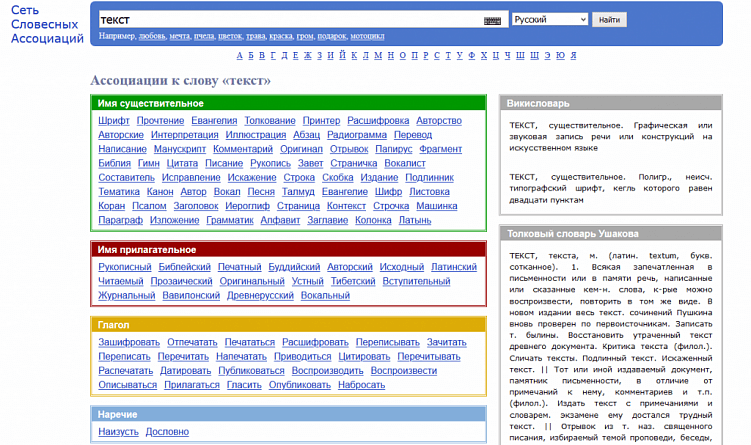The image size is (751, 445).
Task: Try the example word пчела
Action: tap(204, 36)
